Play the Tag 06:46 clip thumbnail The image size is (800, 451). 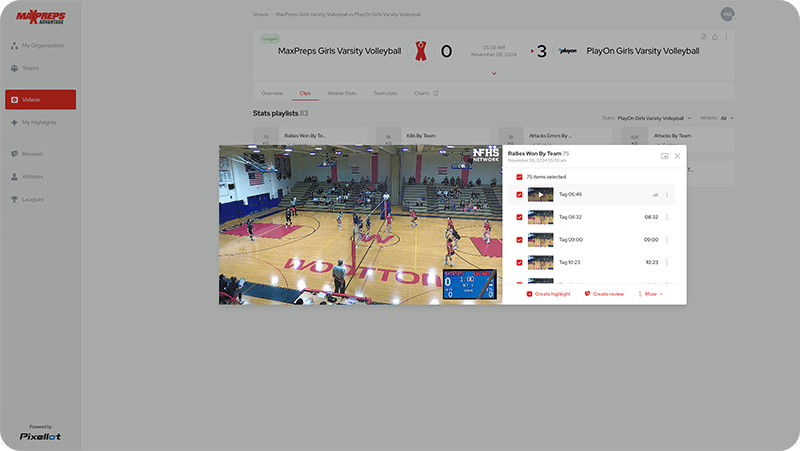click(540, 194)
